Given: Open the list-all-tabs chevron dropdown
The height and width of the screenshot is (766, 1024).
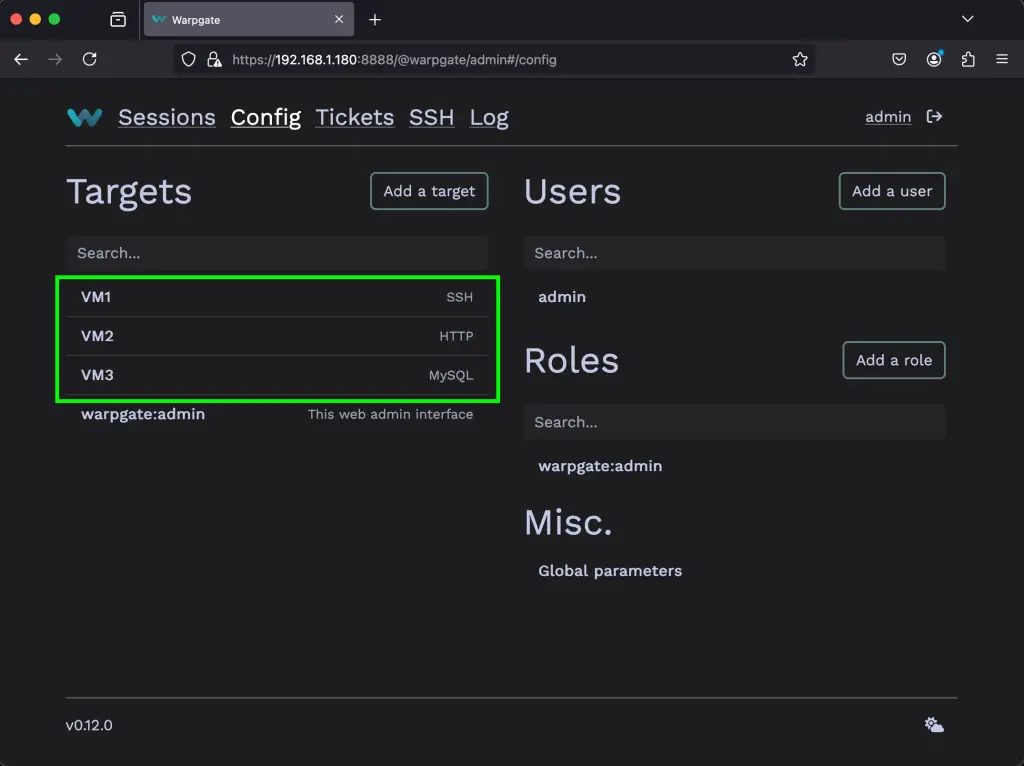Looking at the screenshot, I should click(966, 19).
